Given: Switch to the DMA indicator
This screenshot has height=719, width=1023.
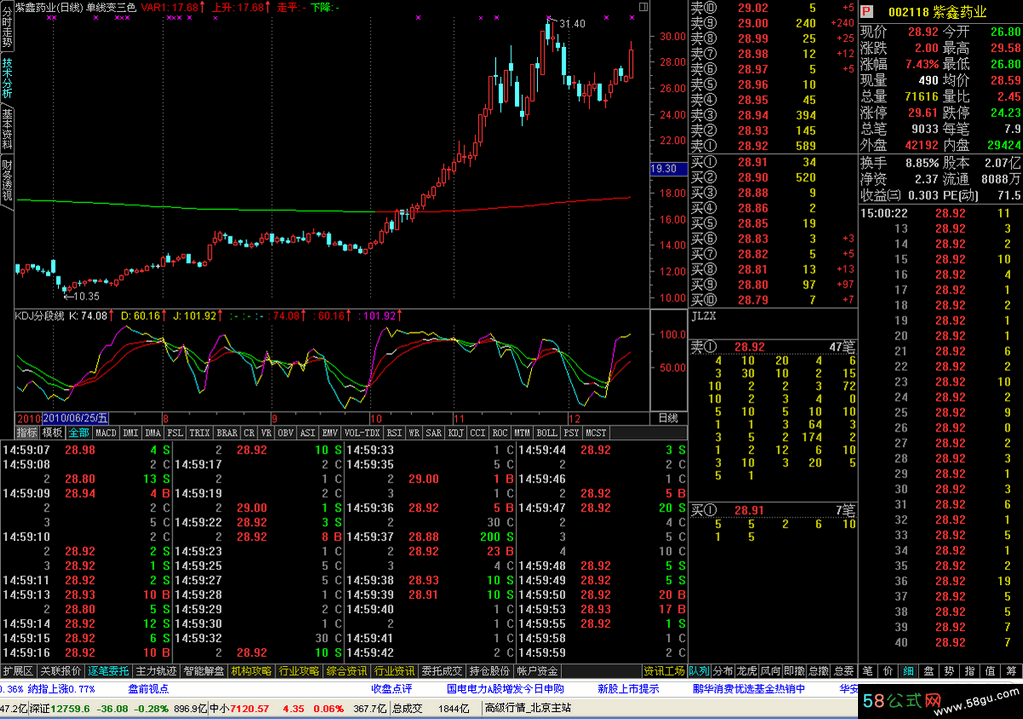Looking at the screenshot, I should pos(153,433).
